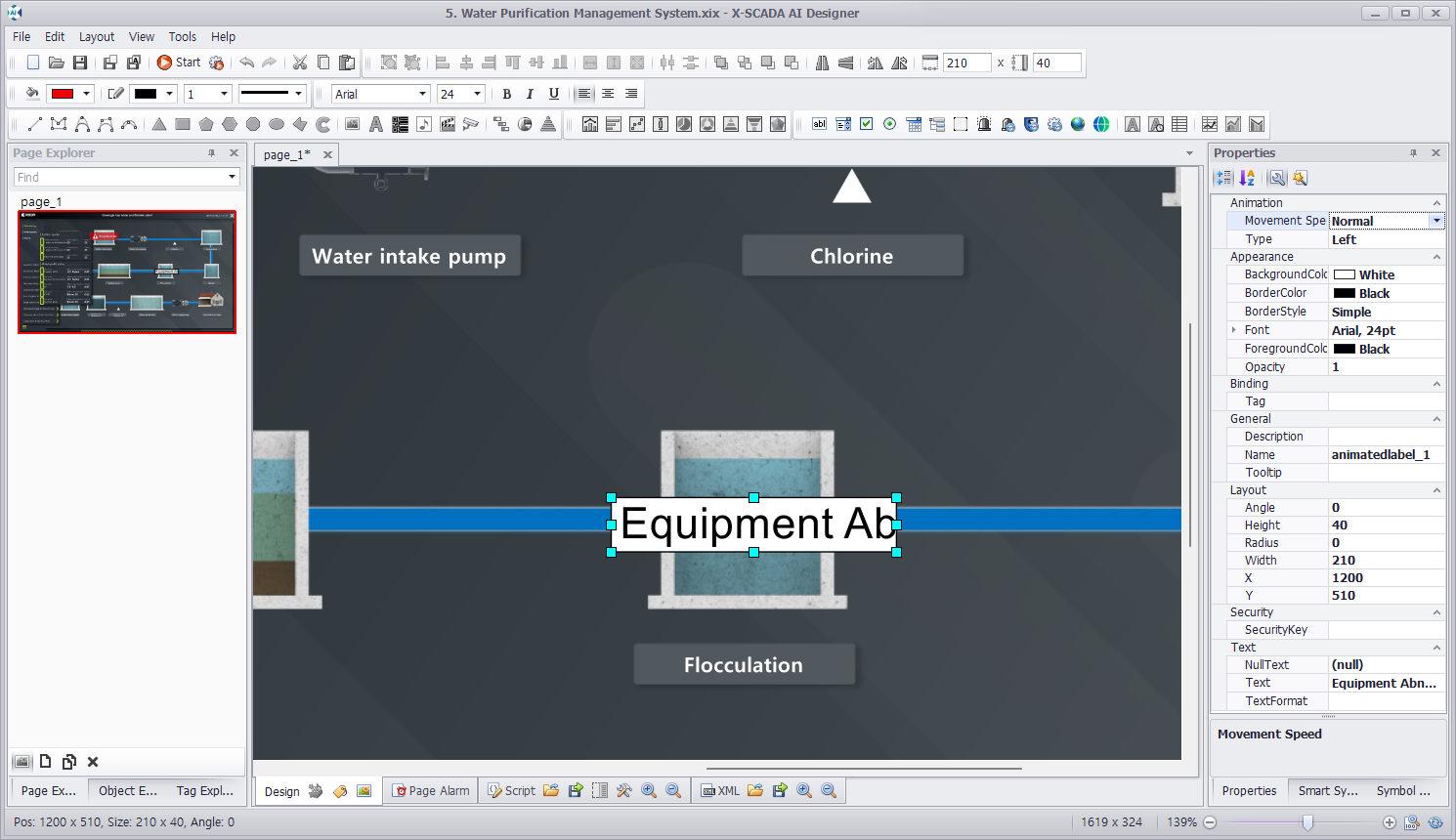Open the Layout menu

coord(97,36)
